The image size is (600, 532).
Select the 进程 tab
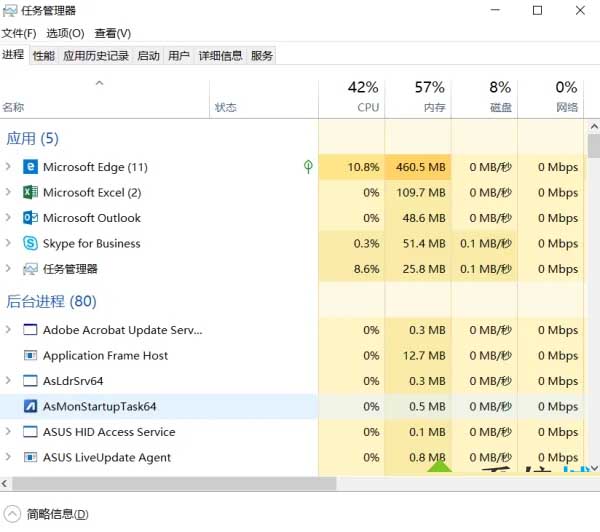click(14, 55)
